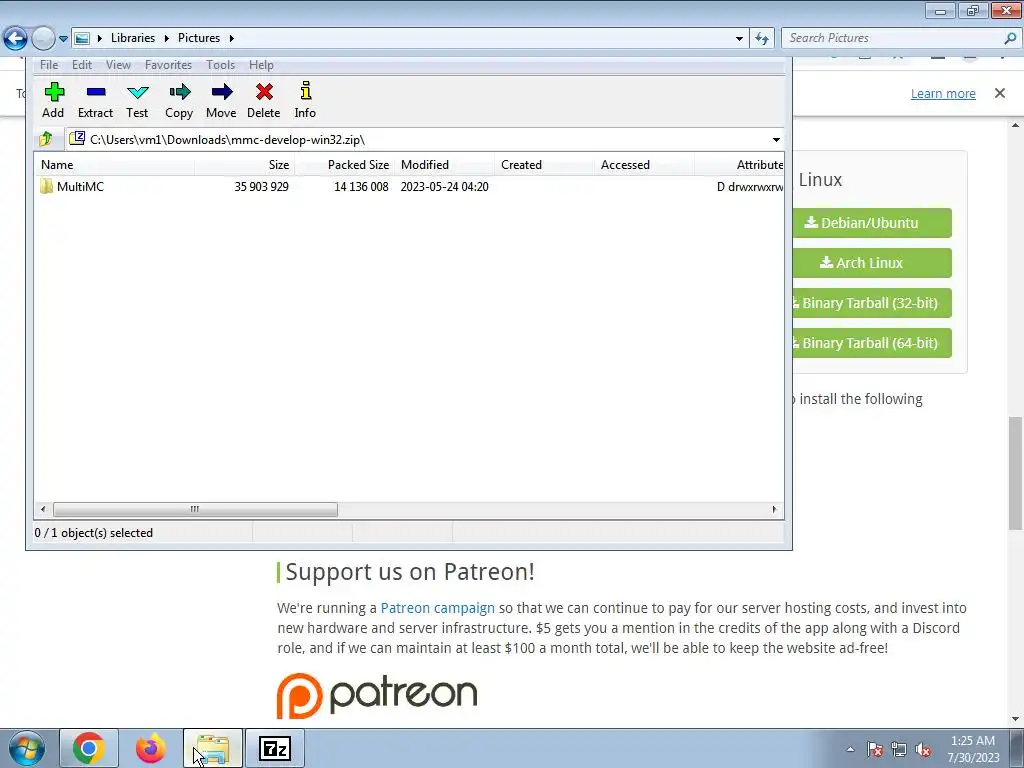Switch to Google Chrome from the taskbar

point(89,748)
